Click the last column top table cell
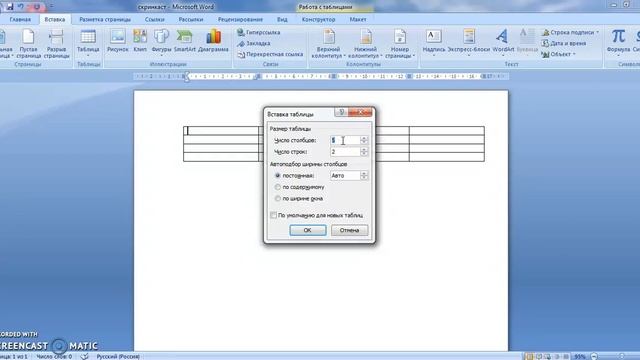Image resolution: width=640 pixels, height=360 pixels. pyautogui.click(x=447, y=131)
